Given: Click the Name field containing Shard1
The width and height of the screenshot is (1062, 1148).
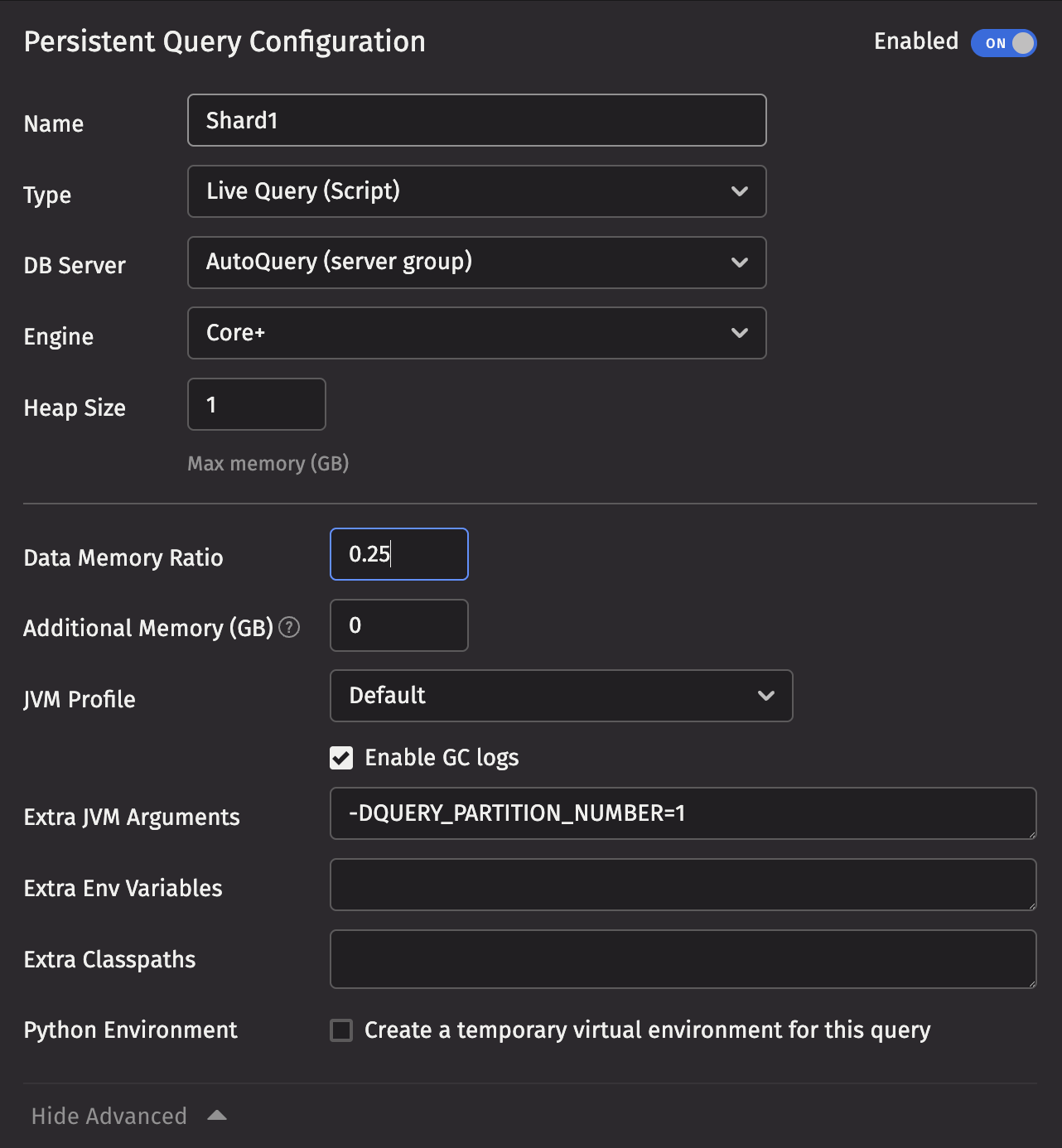Looking at the screenshot, I should pyautogui.click(x=476, y=120).
